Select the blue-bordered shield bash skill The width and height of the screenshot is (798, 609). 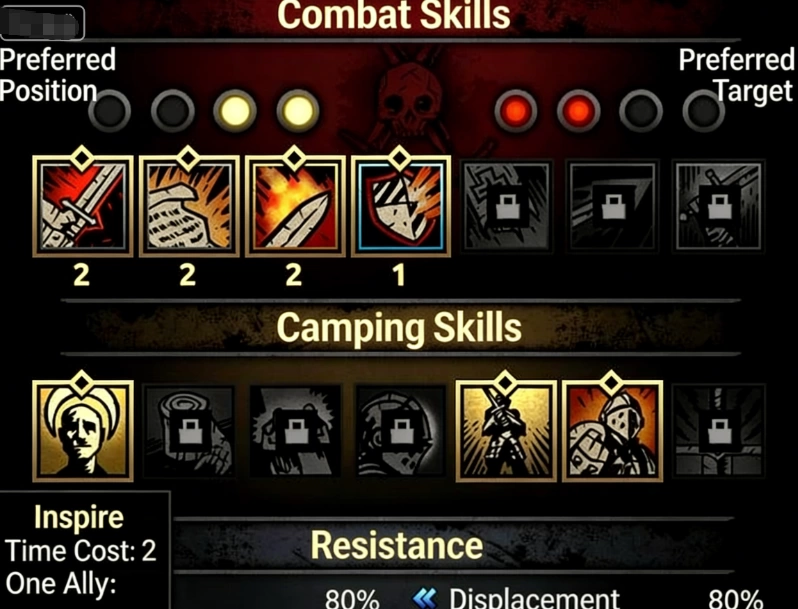coord(401,206)
